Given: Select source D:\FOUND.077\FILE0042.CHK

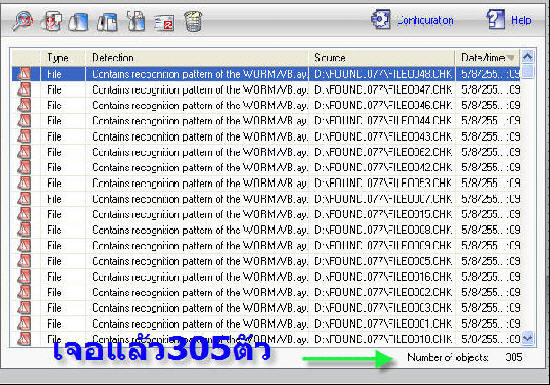Looking at the screenshot, I should 383,168.
